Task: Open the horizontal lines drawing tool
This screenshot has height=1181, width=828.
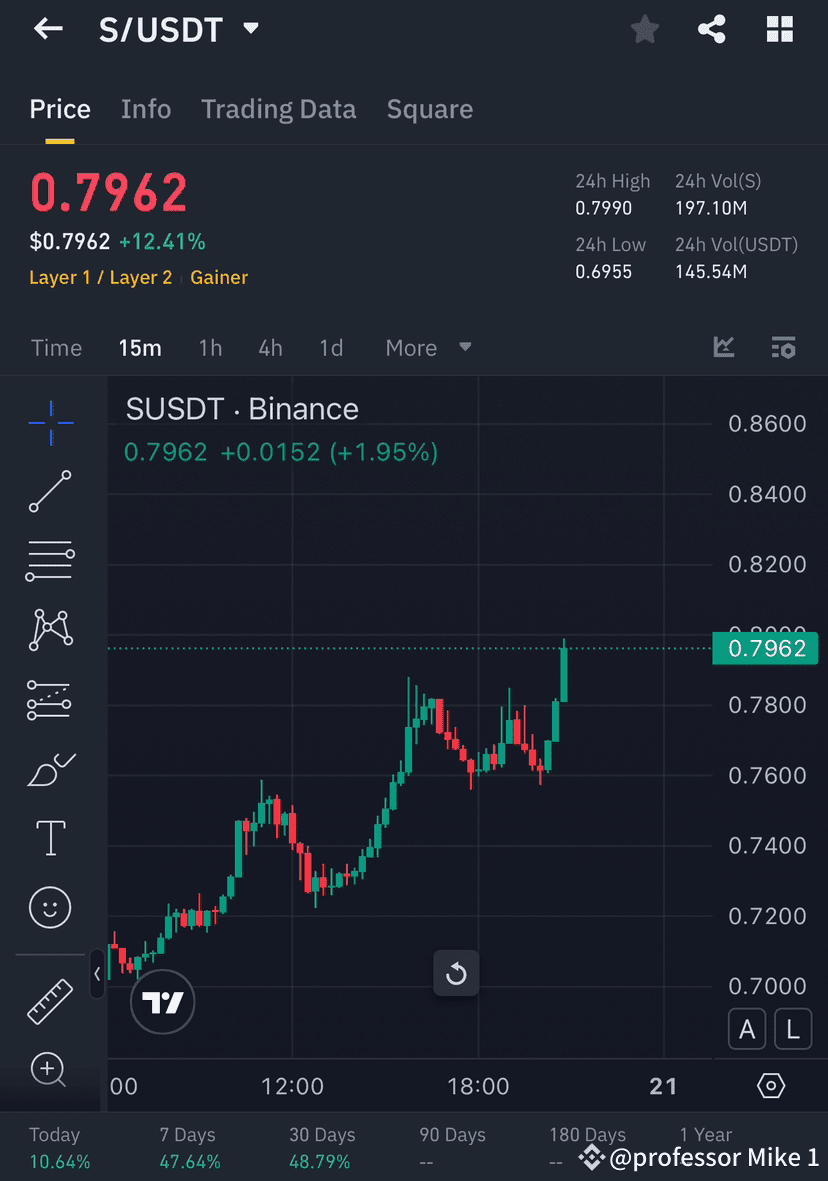Action: (49, 561)
